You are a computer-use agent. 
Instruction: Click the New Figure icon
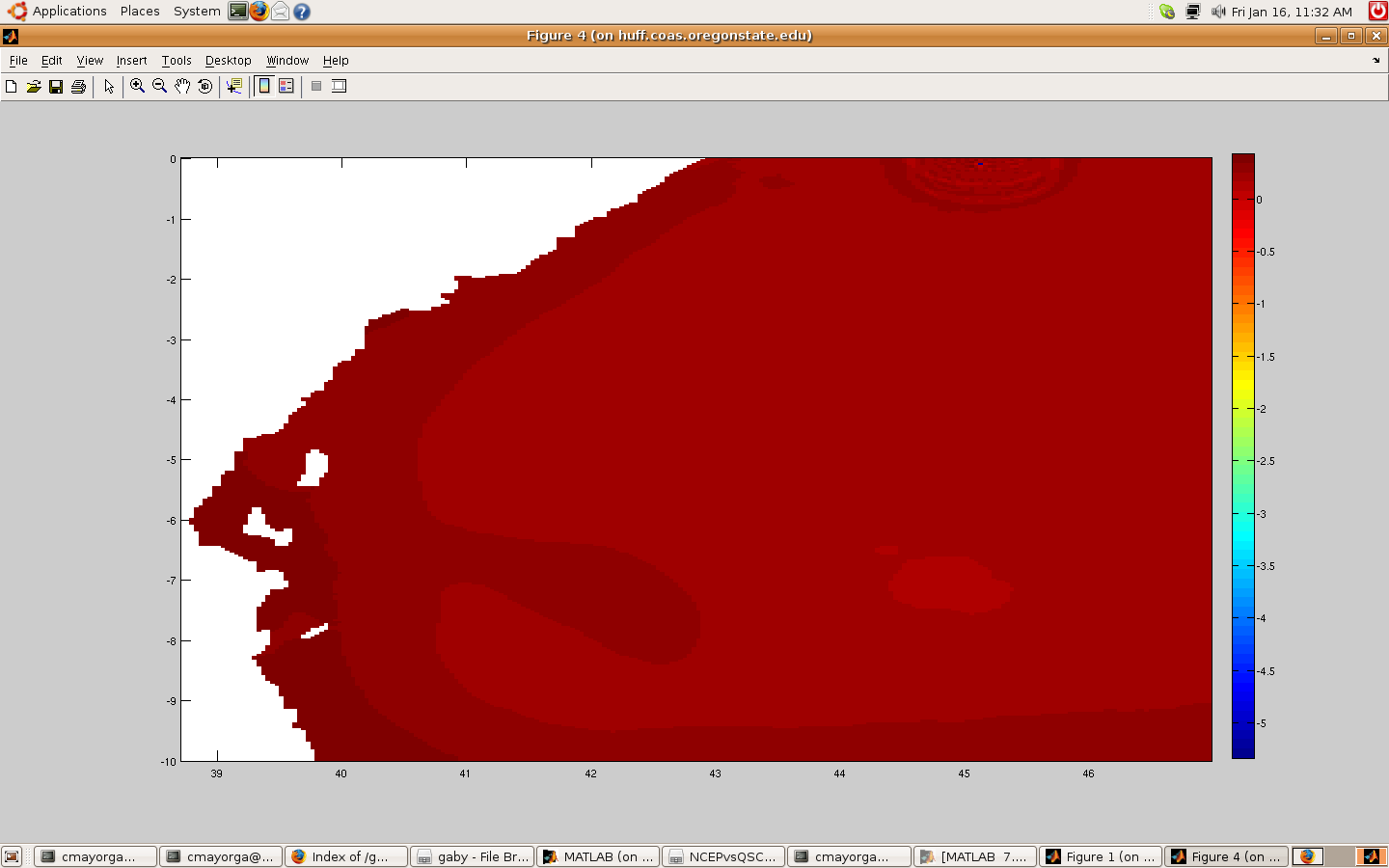tap(12, 87)
